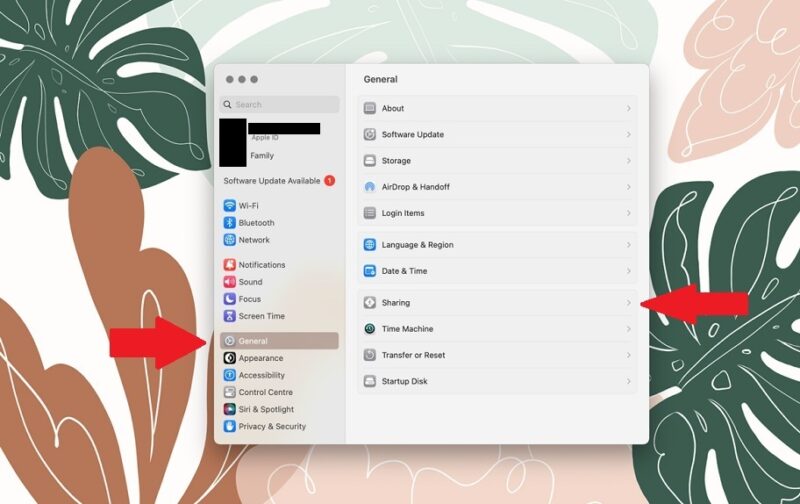
Task: Expand the Sharing row chevron
Action: point(629,303)
